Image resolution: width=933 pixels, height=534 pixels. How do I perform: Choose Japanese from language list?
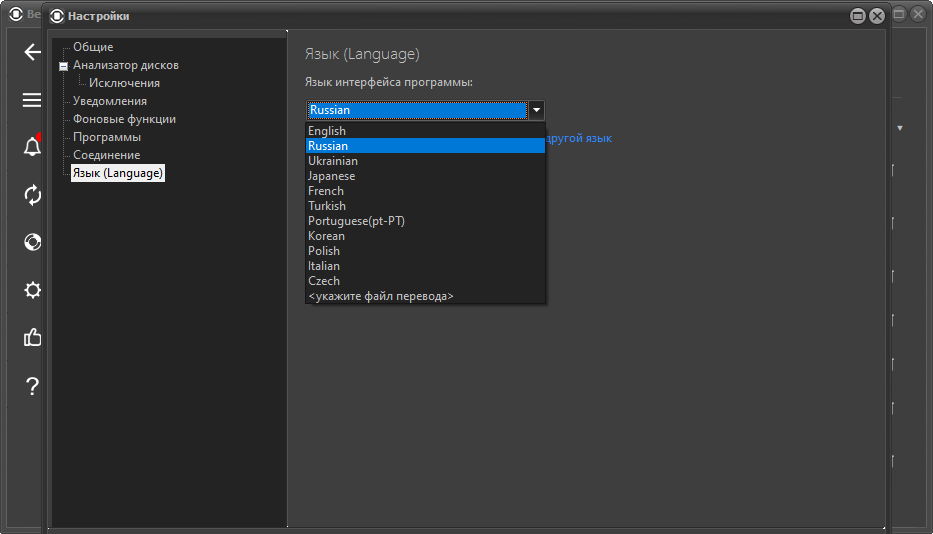[x=425, y=176]
